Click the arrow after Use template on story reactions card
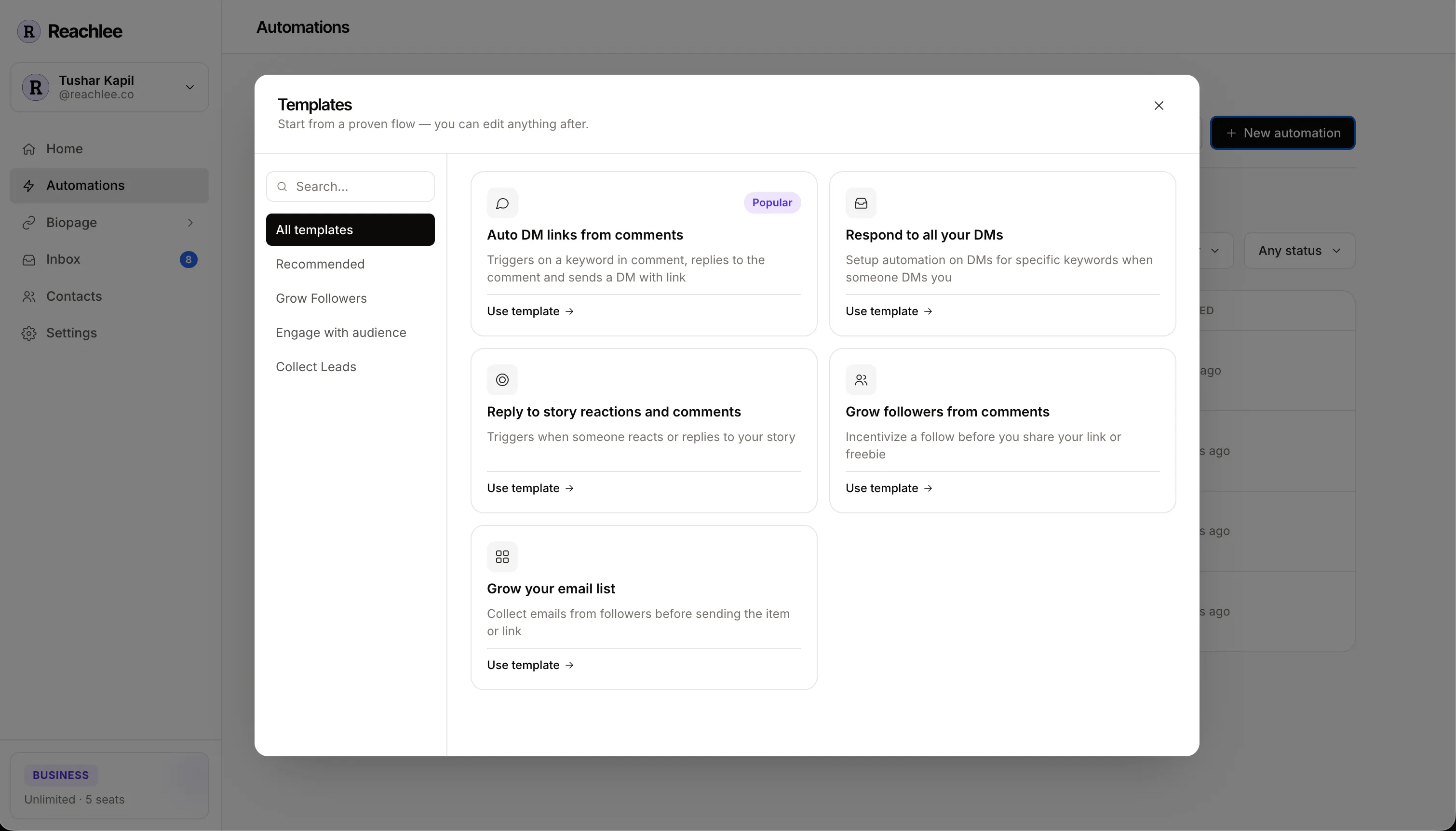 tap(569, 488)
